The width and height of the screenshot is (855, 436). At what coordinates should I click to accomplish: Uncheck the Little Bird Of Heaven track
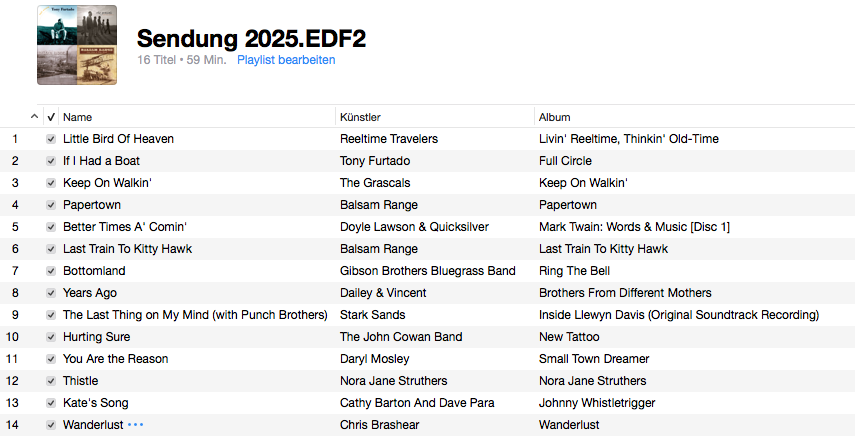(x=51, y=139)
